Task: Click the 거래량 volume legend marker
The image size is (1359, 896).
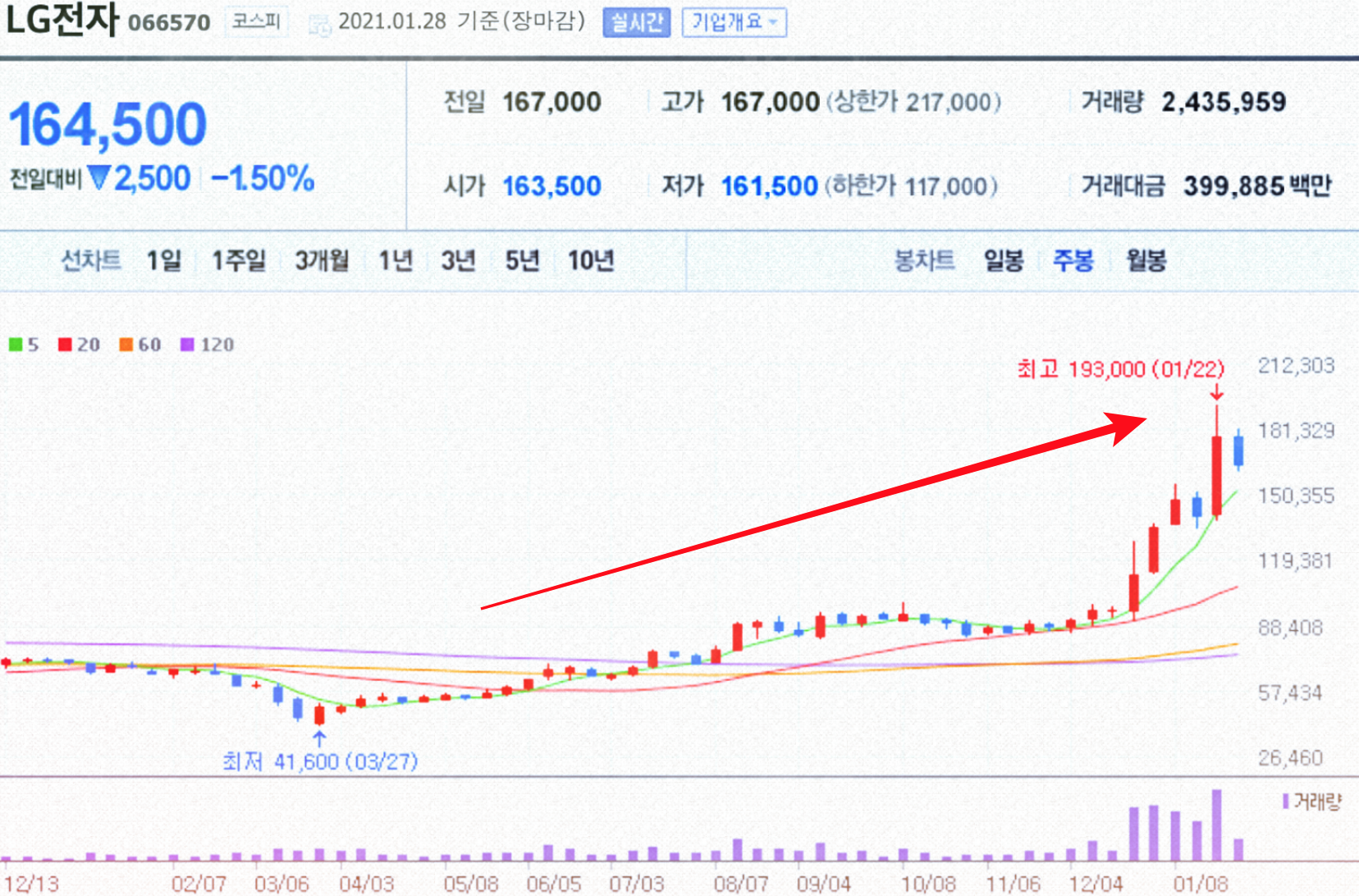Action: pyautogui.click(x=1285, y=801)
